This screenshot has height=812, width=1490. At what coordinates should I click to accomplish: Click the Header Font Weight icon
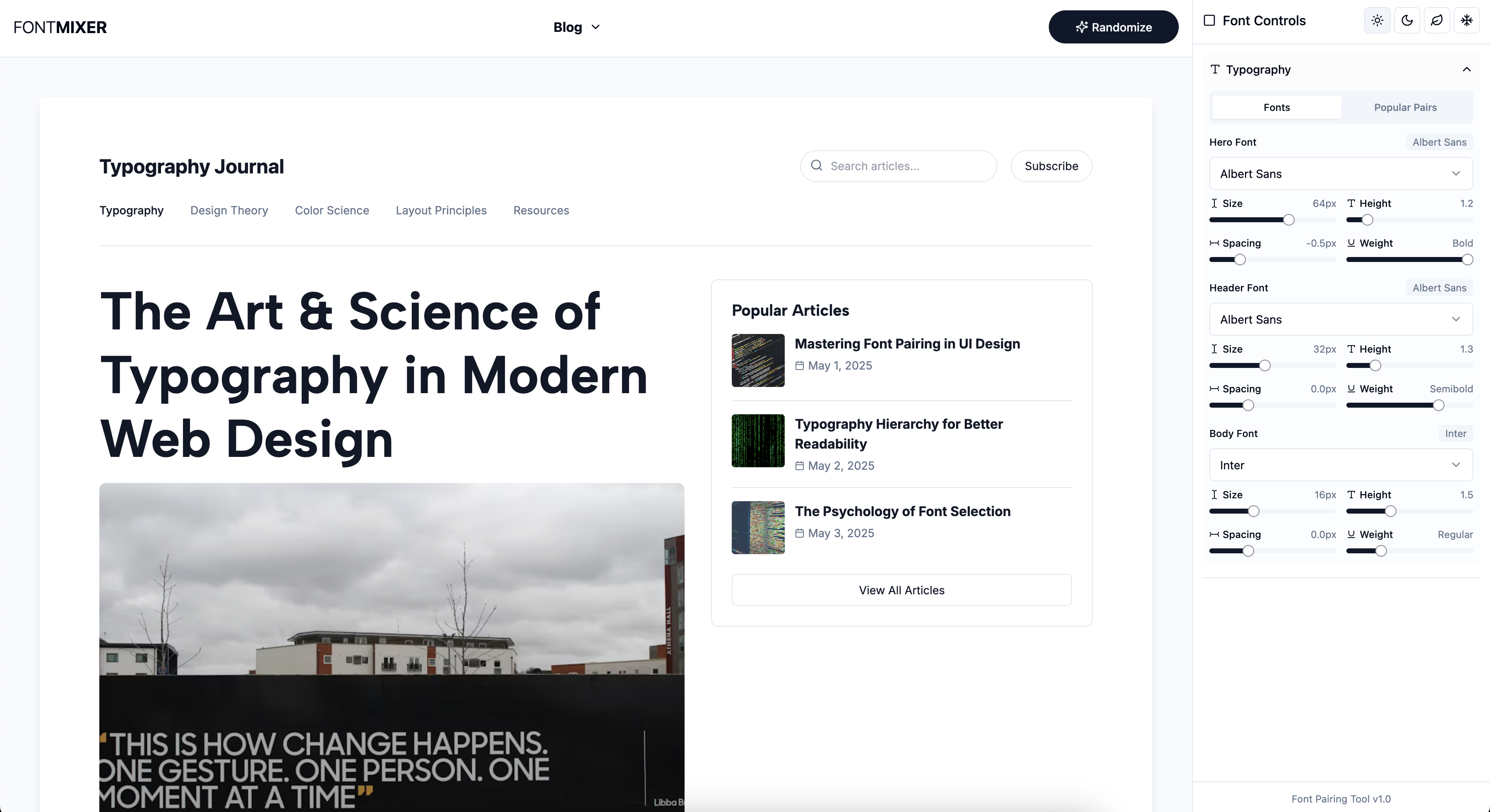(x=1351, y=389)
